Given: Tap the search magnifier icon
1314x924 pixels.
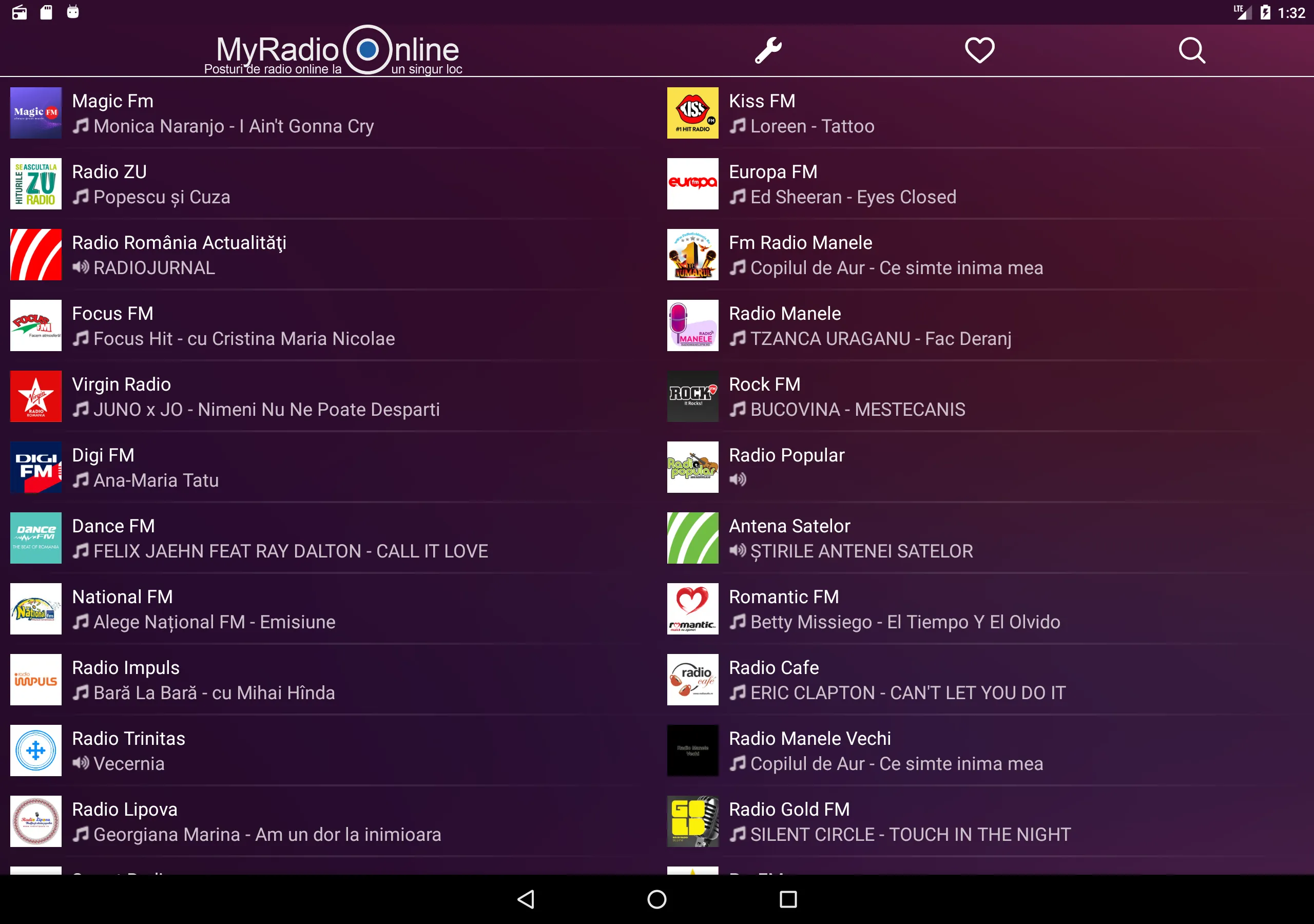Looking at the screenshot, I should (x=1192, y=50).
